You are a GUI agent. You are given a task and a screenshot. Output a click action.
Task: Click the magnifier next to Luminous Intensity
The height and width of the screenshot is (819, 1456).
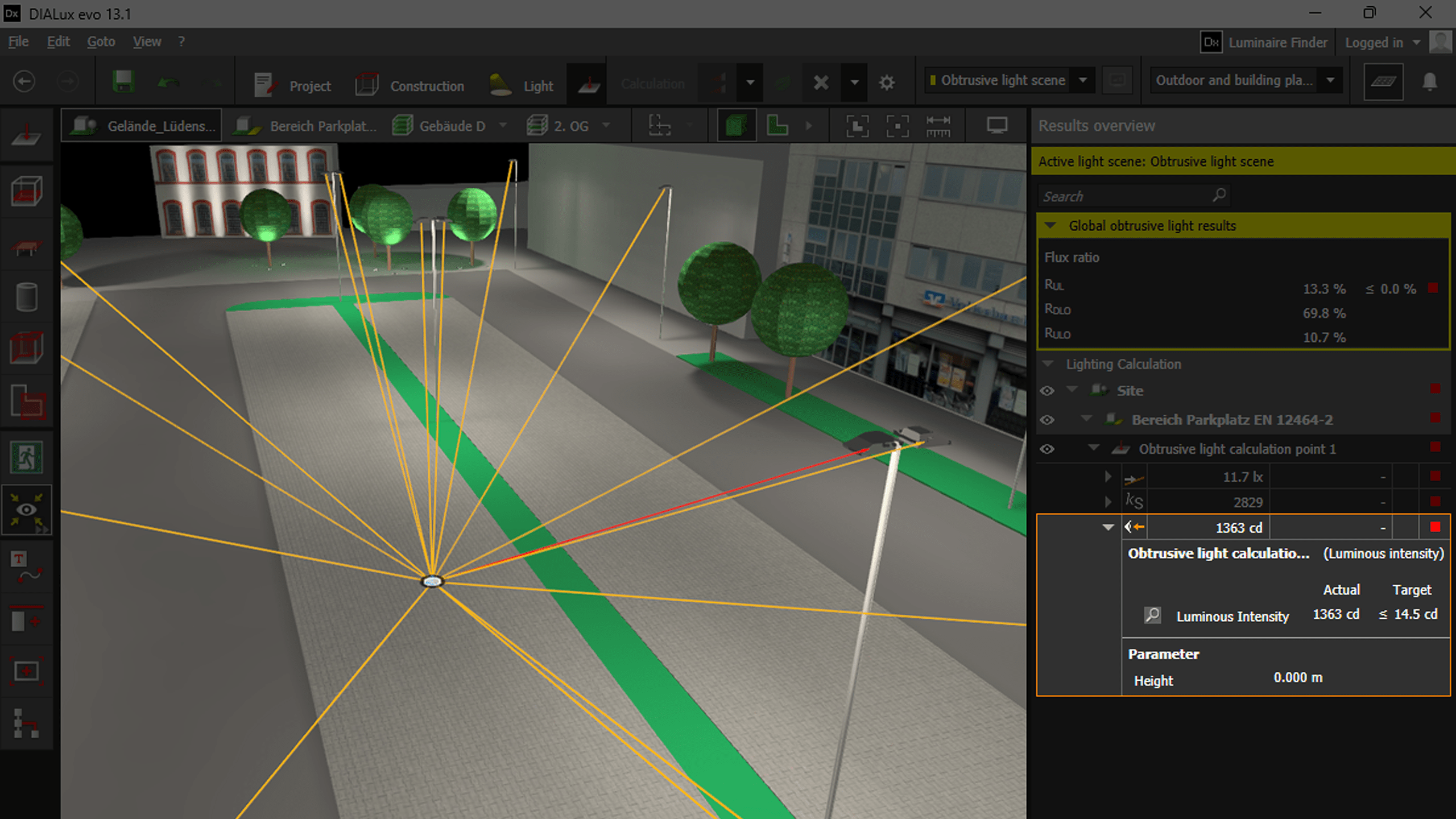(1152, 615)
